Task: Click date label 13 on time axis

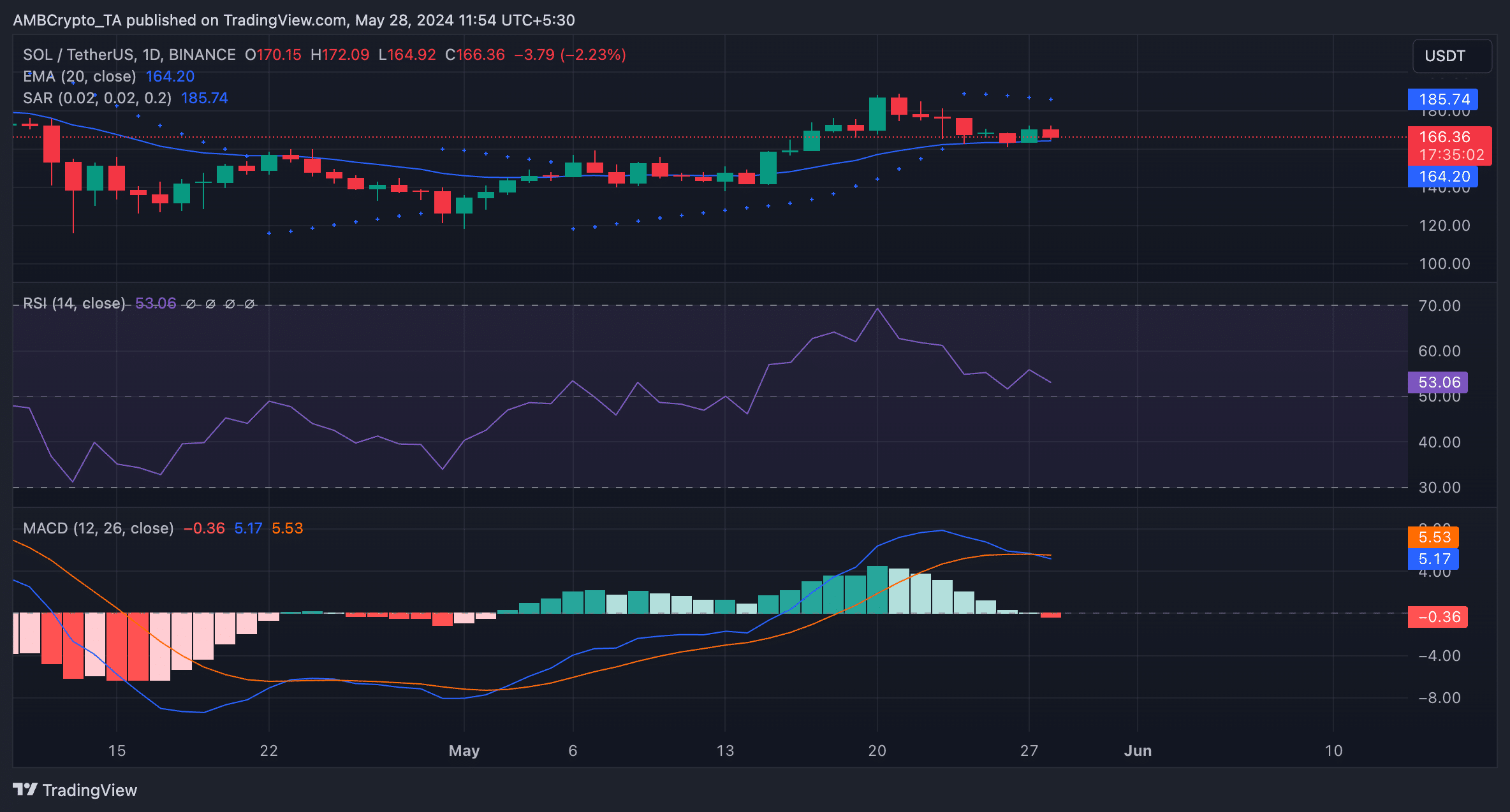Action: 725,751
